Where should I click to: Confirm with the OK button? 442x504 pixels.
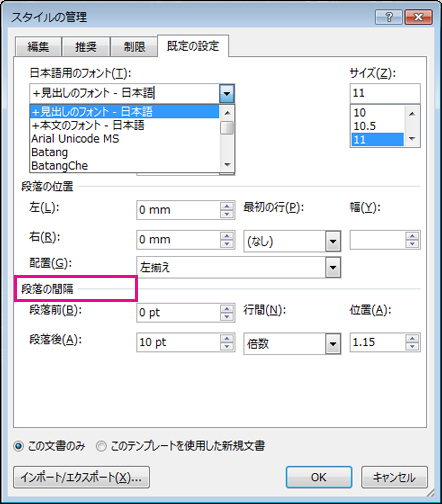click(x=319, y=477)
